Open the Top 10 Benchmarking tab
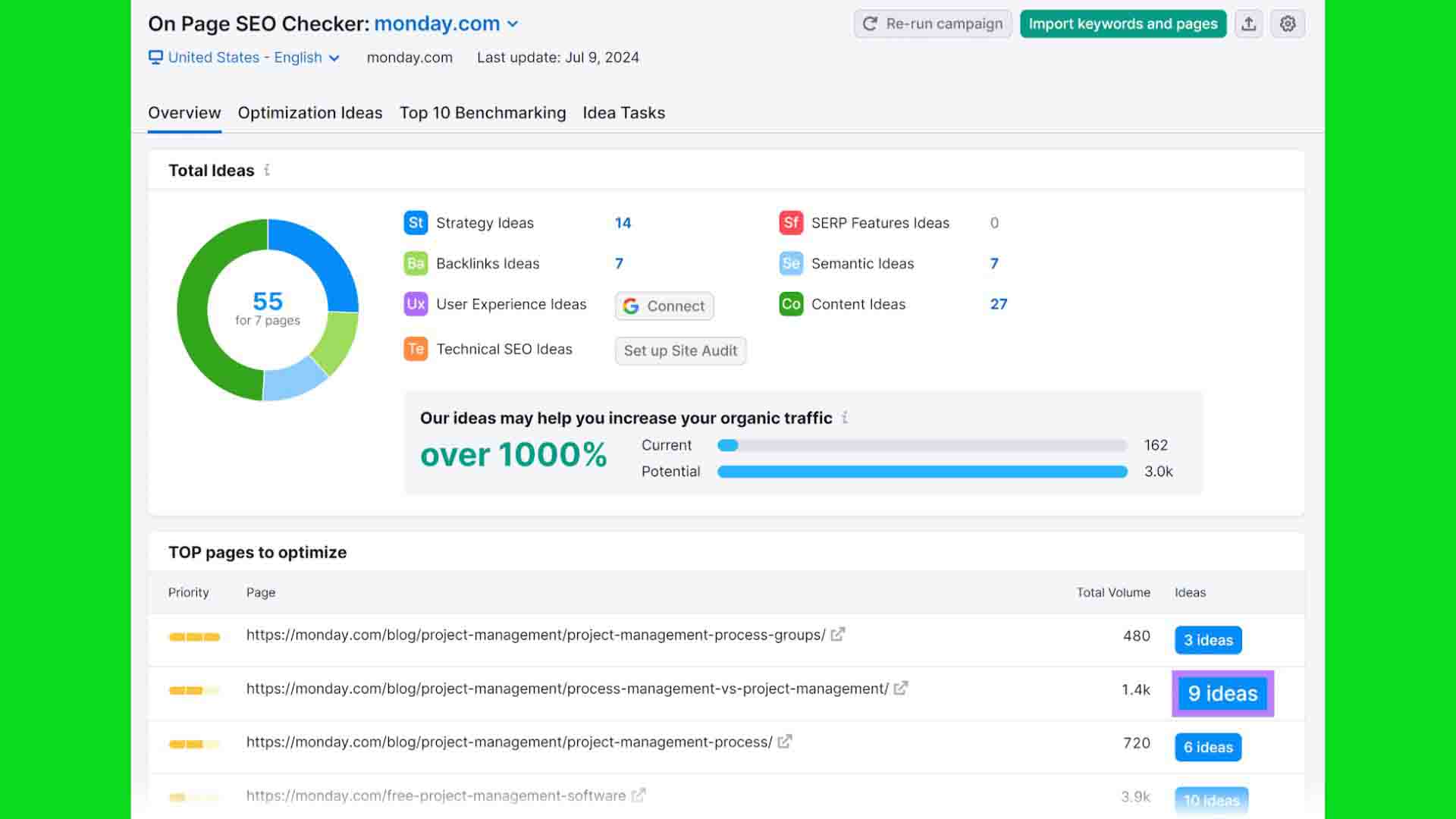The width and height of the screenshot is (1456, 819). click(x=482, y=113)
